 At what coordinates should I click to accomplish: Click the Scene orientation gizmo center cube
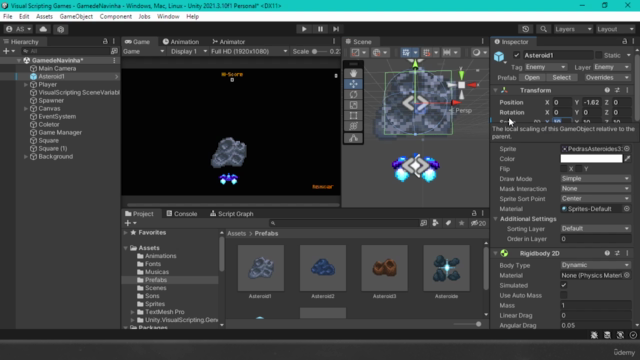pos(462,85)
